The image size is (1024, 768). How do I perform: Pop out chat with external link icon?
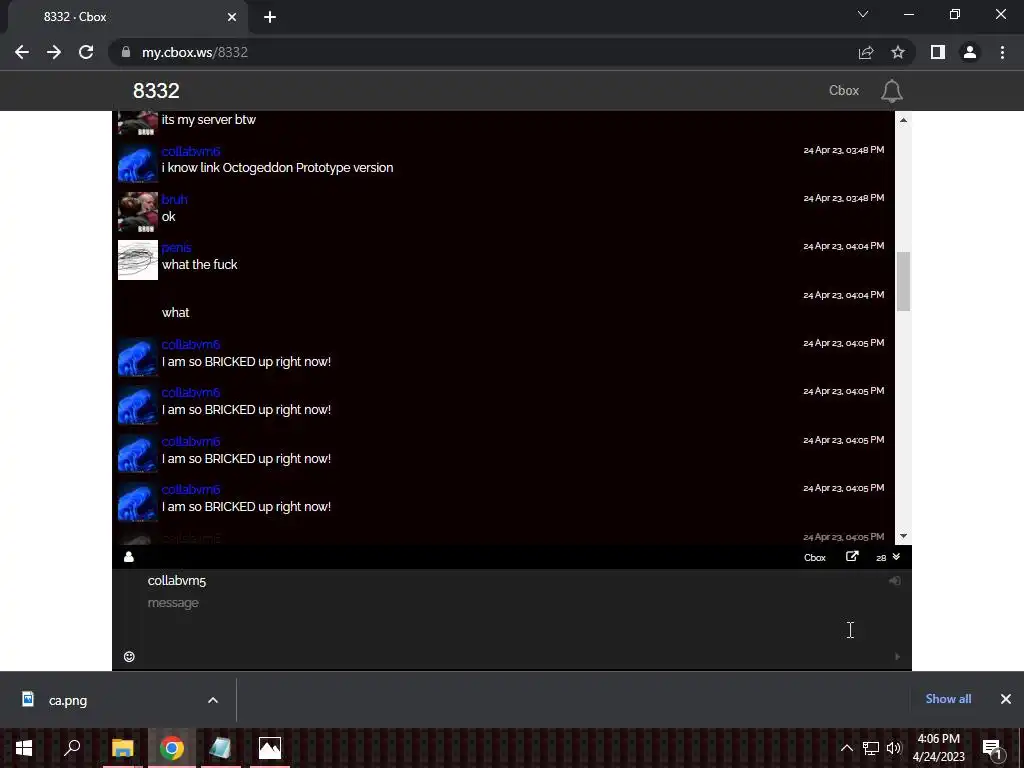852,556
